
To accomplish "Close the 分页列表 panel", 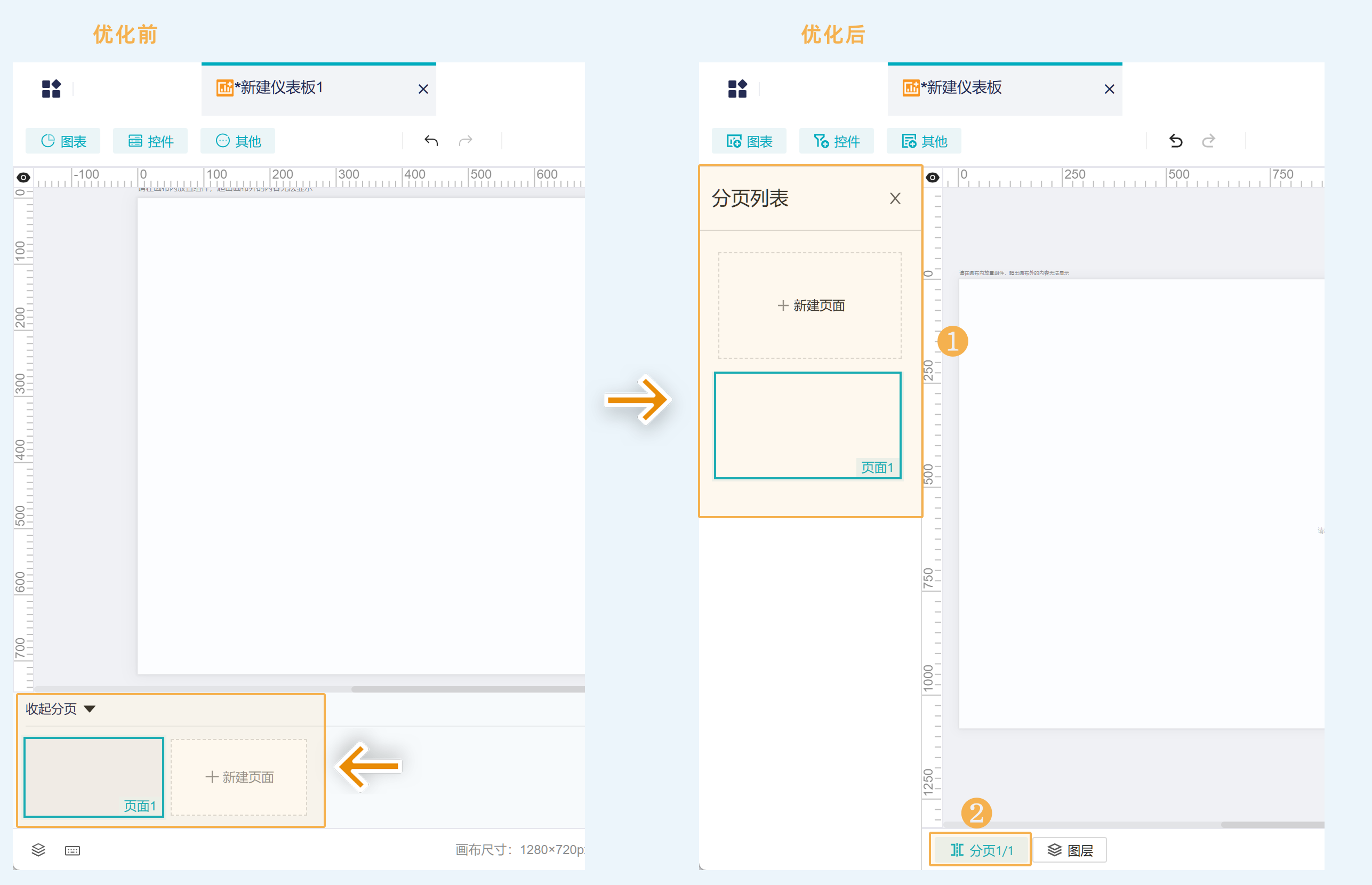I will (x=894, y=198).
